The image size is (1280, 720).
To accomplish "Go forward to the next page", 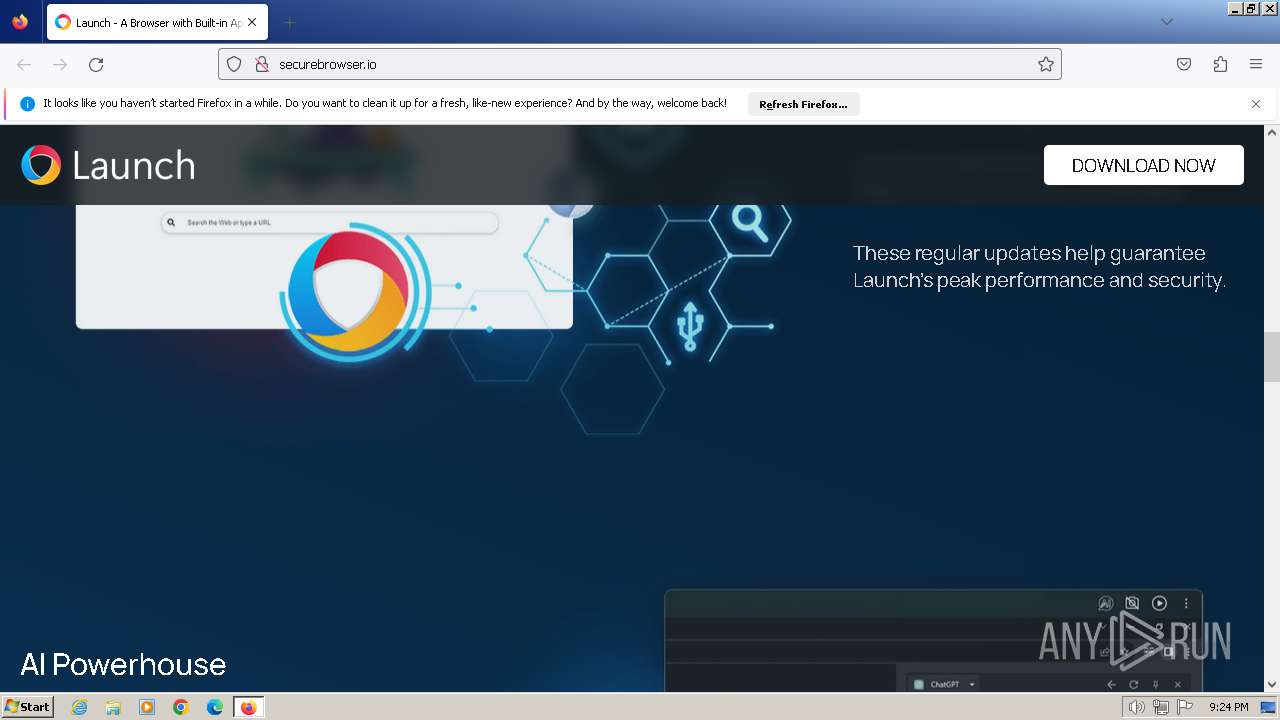I will click(x=60, y=64).
